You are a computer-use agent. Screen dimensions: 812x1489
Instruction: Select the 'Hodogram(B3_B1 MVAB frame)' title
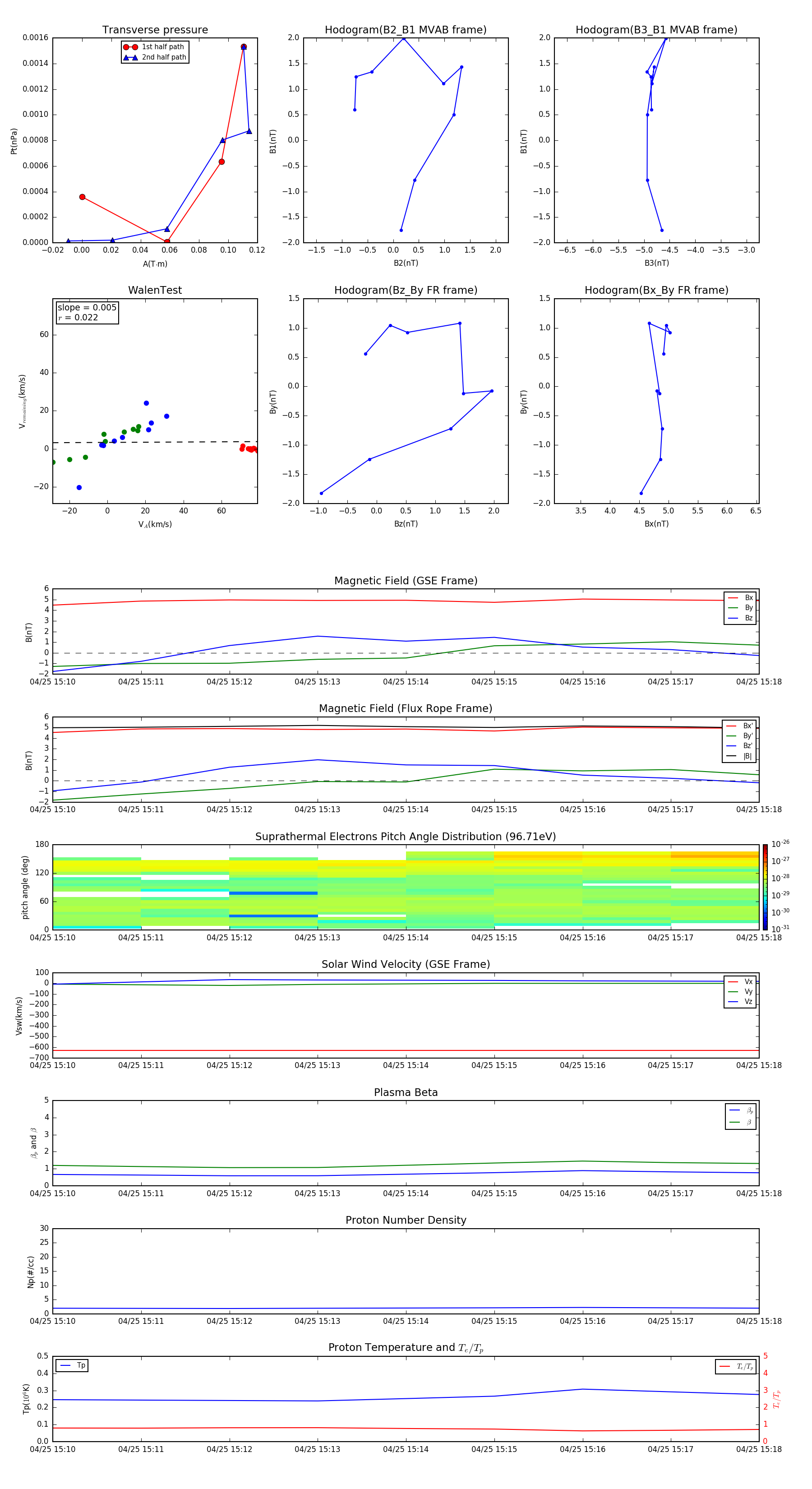(656, 30)
